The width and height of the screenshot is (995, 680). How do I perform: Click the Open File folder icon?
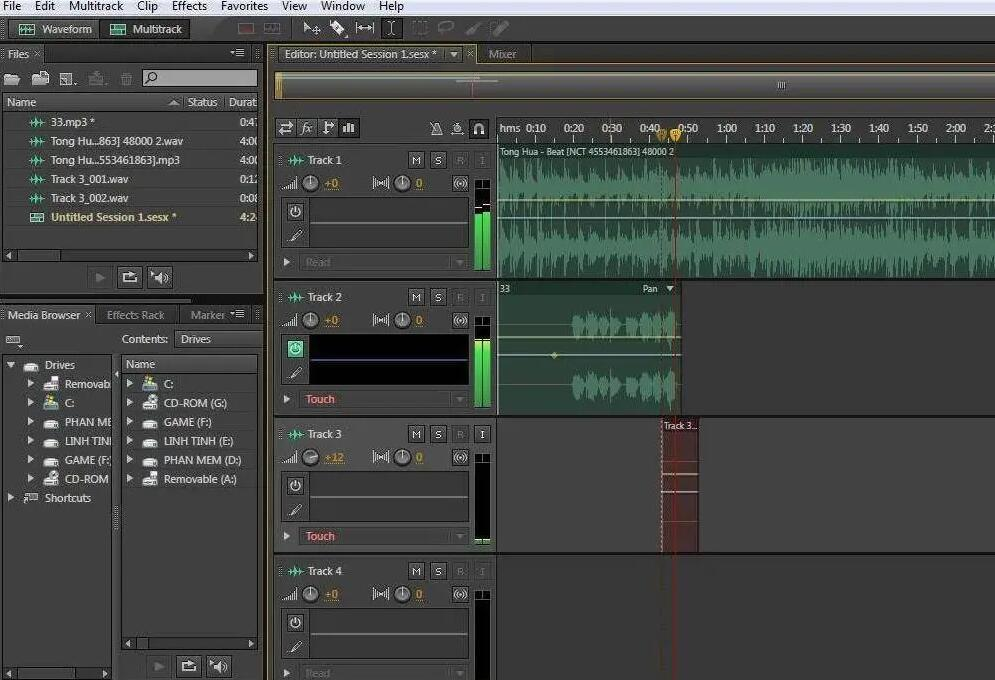pos(13,78)
